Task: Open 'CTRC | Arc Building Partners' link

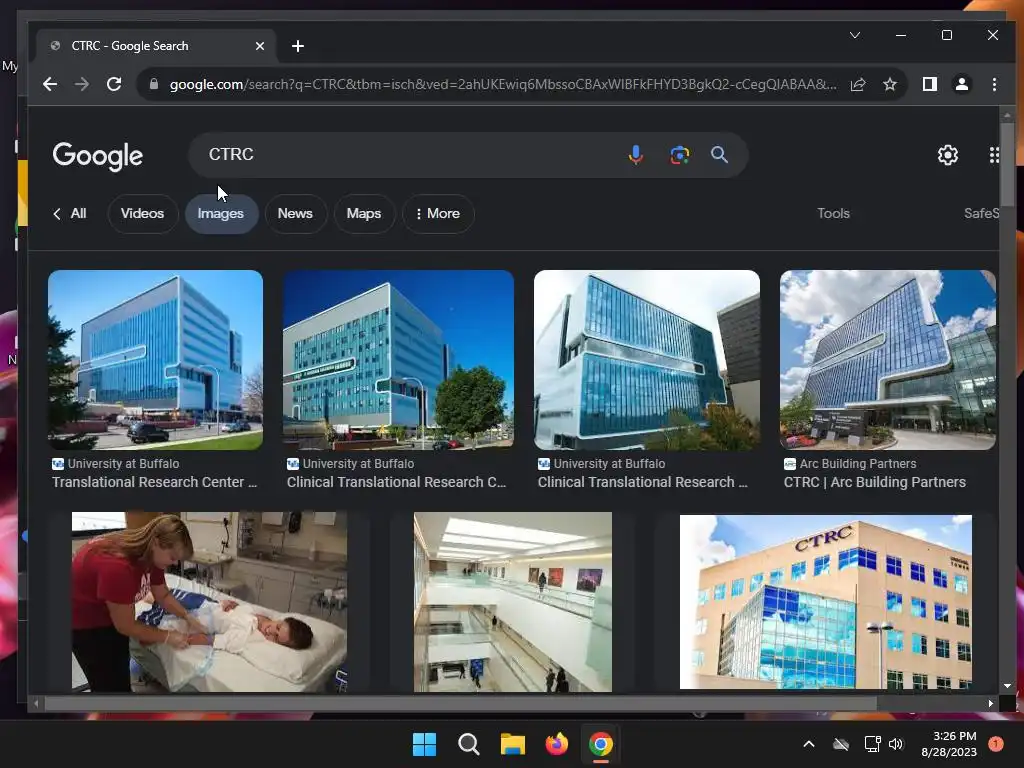Action: click(874, 482)
